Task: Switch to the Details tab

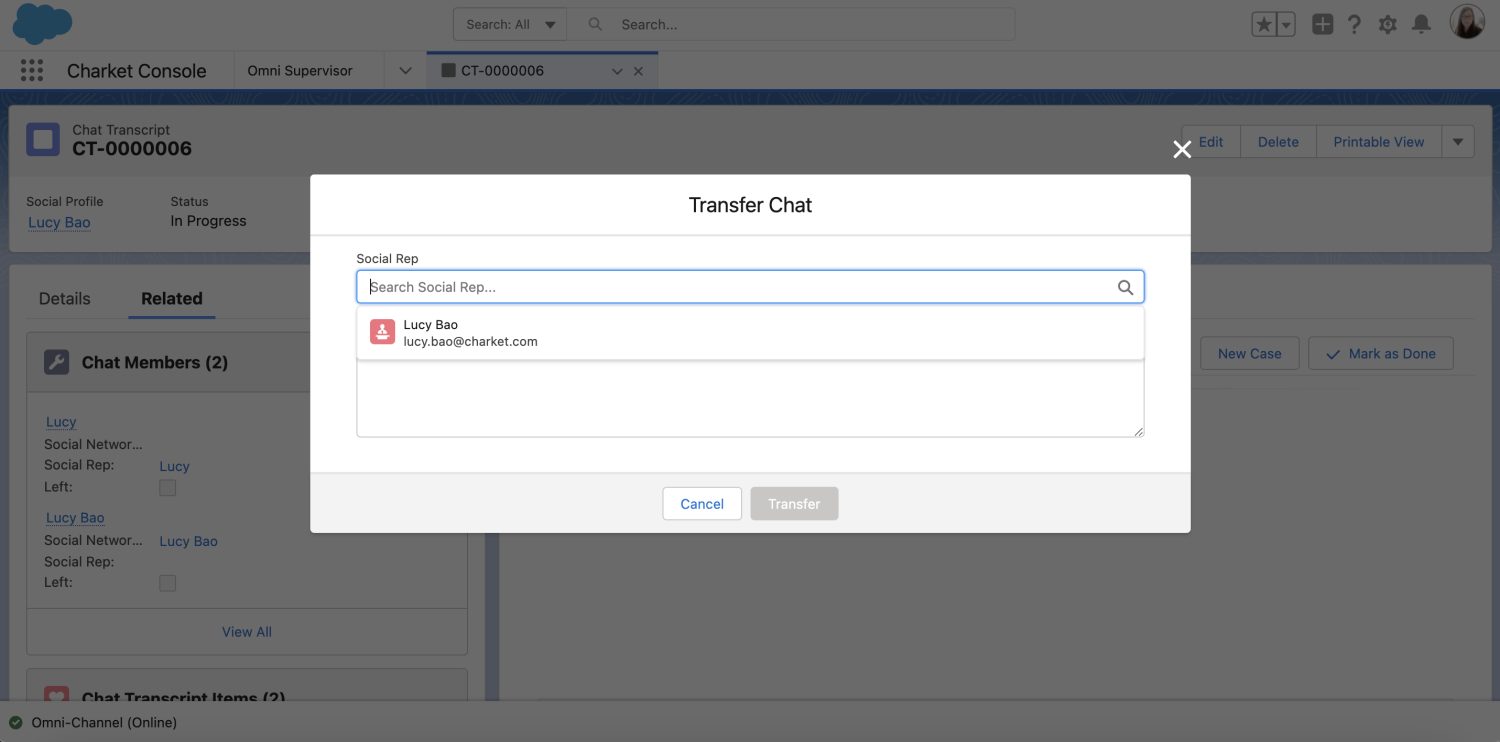Action: tap(64, 298)
